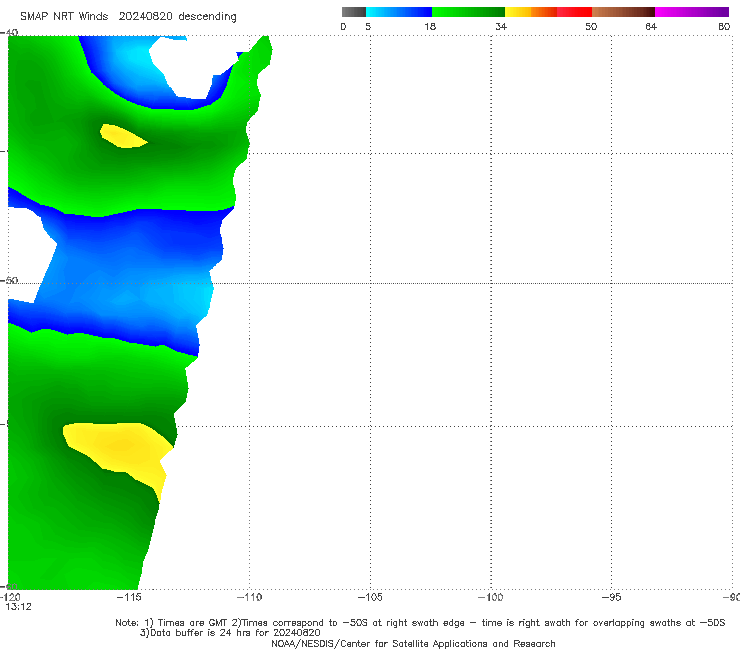
Task: Click the longitude label "-105"
Action: pyautogui.click(x=370, y=598)
